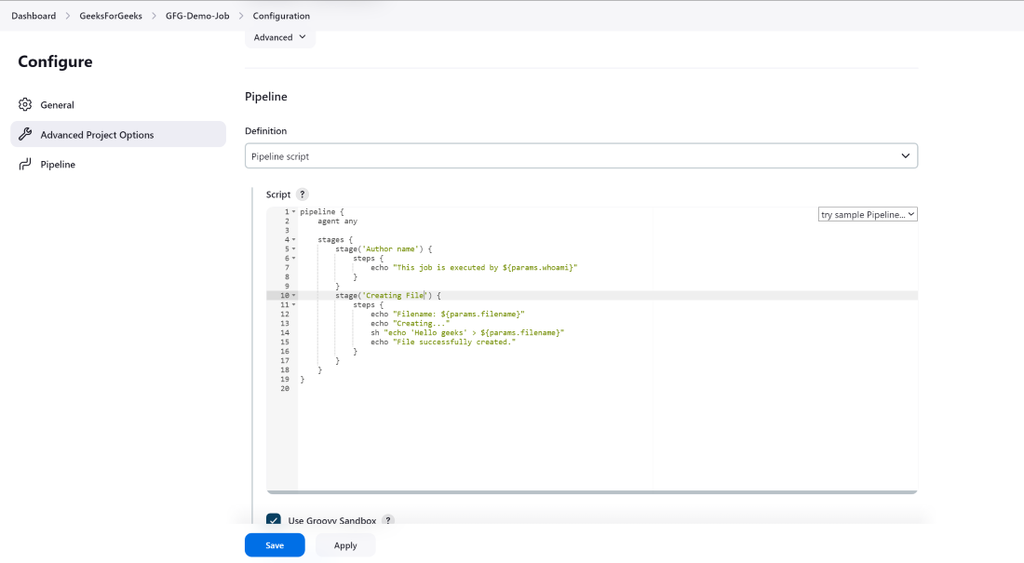This screenshot has width=1024, height=563.
Task: Fold the Creating File stage on line 10
Action: click(x=294, y=296)
